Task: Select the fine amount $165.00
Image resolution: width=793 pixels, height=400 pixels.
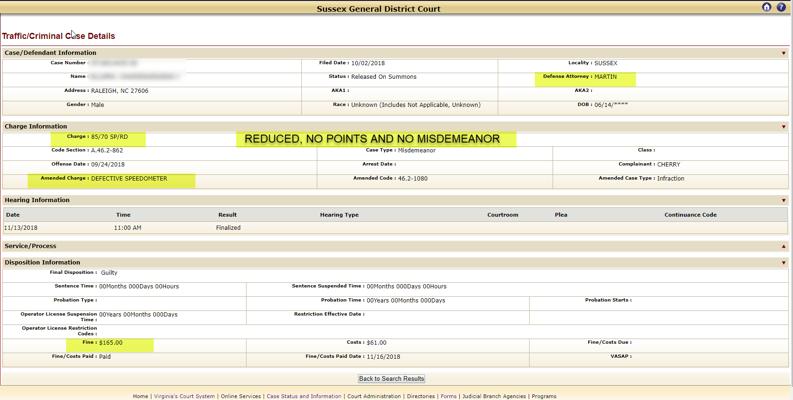Action: [x=111, y=343]
